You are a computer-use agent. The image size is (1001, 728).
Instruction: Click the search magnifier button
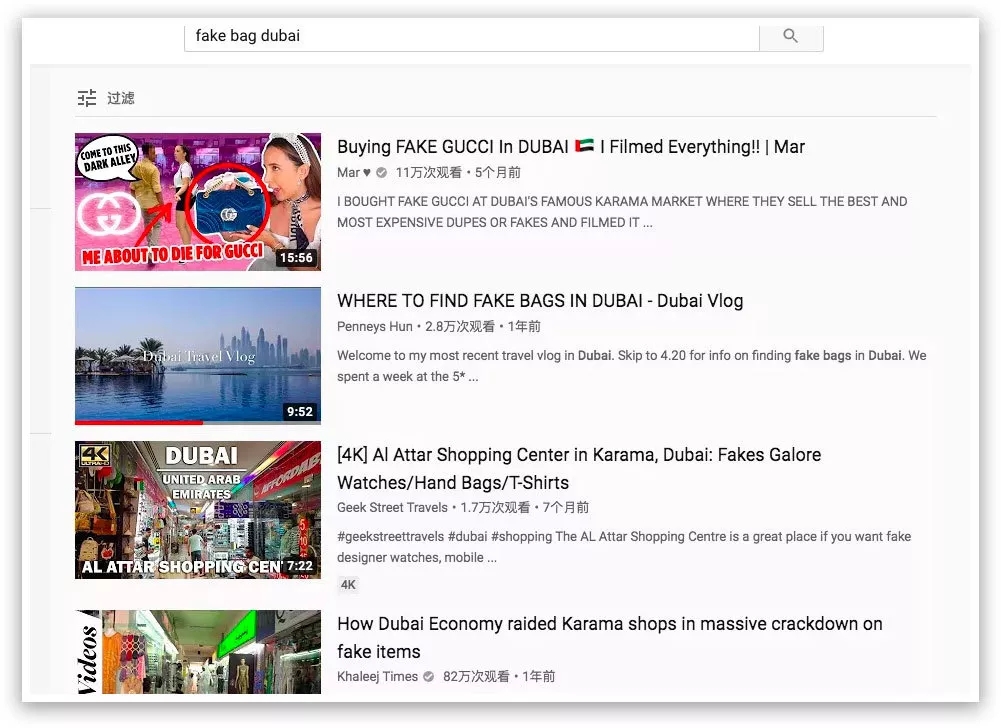[790, 36]
